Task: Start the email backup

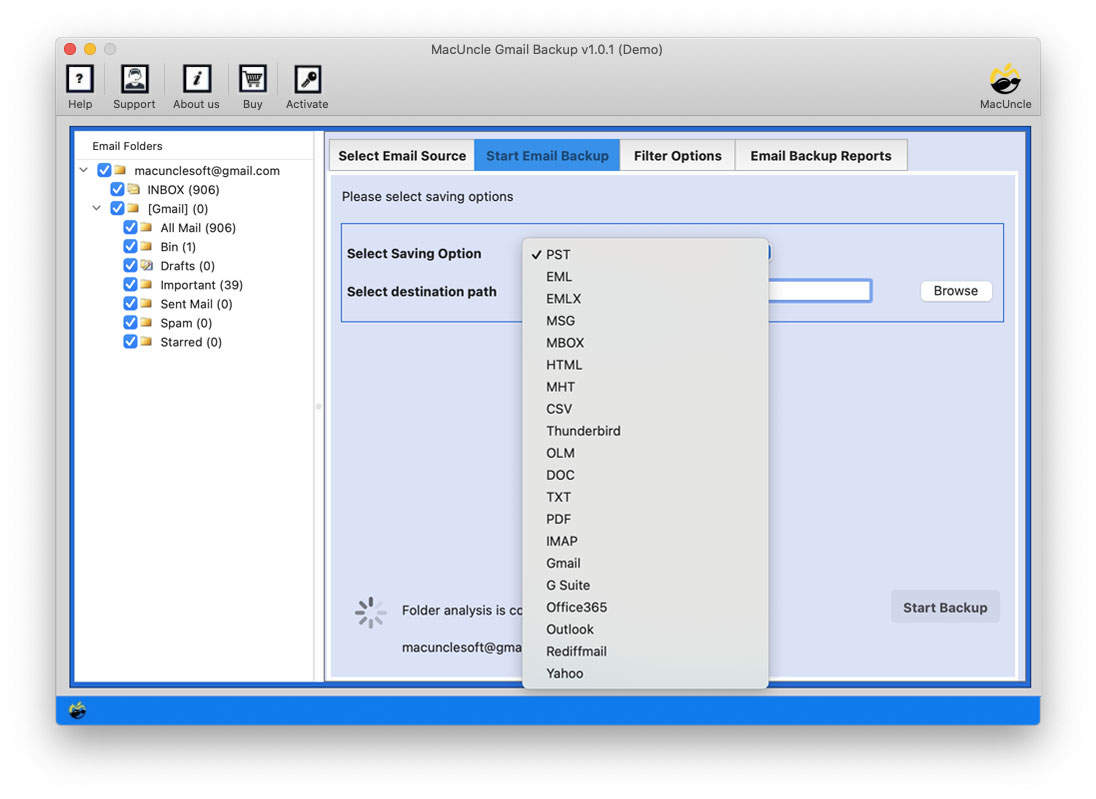Action: pyautogui.click(x=944, y=606)
